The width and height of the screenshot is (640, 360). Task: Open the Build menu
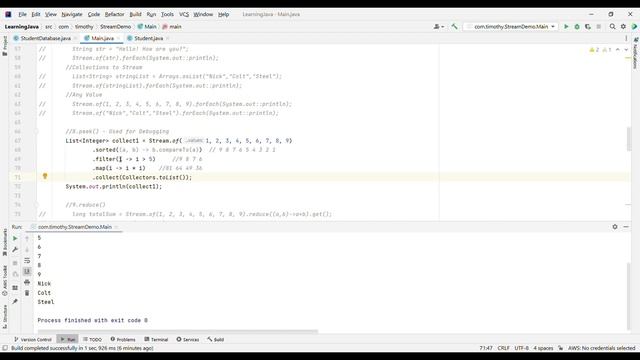pyautogui.click(x=135, y=14)
